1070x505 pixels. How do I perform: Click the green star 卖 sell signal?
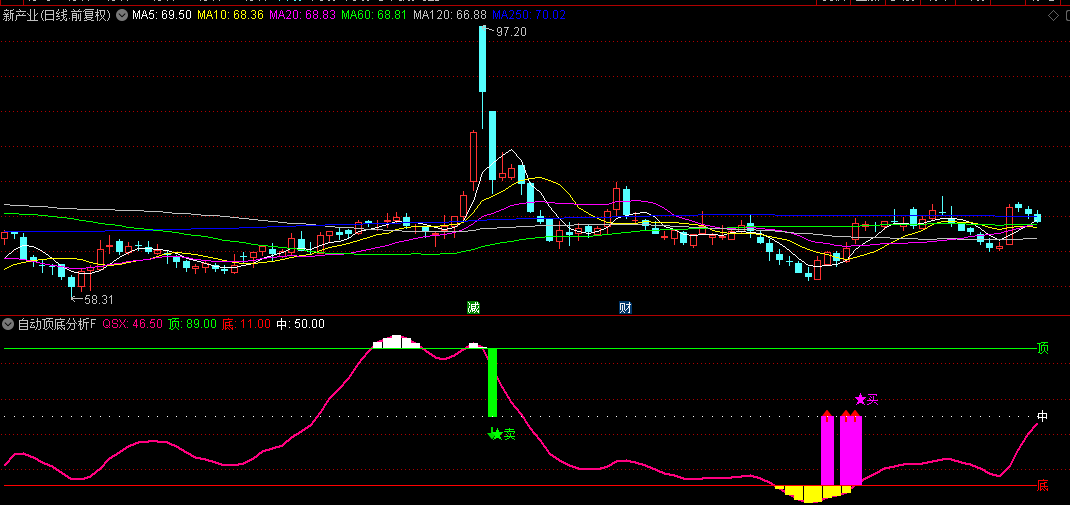(495, 434)
